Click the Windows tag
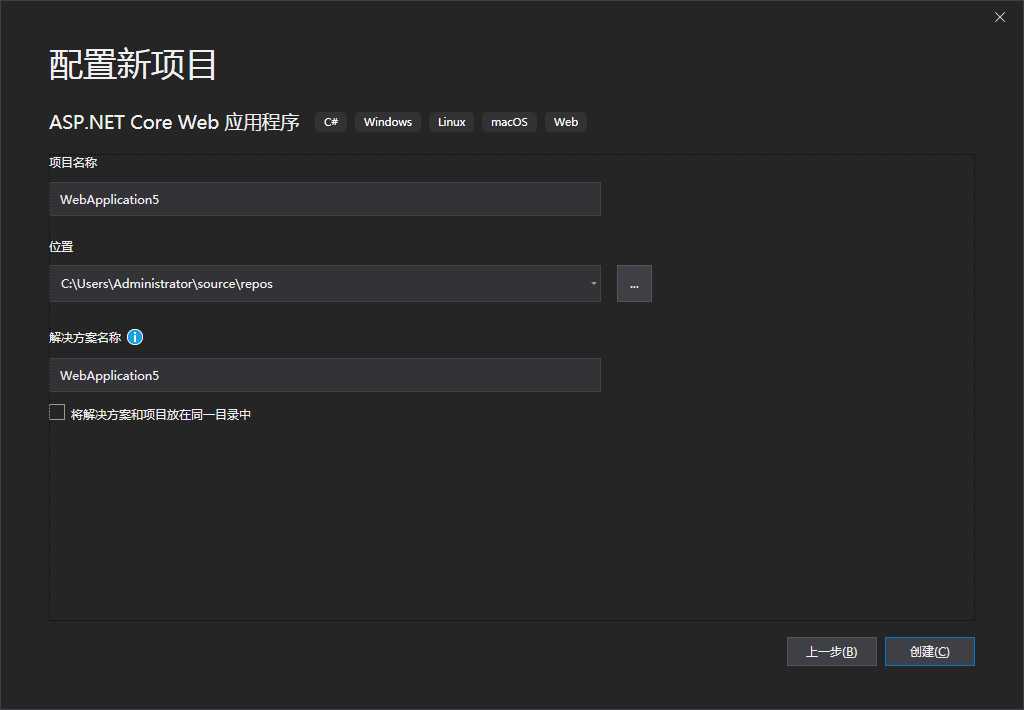The image size is (1024, 710). pos(388,122)
